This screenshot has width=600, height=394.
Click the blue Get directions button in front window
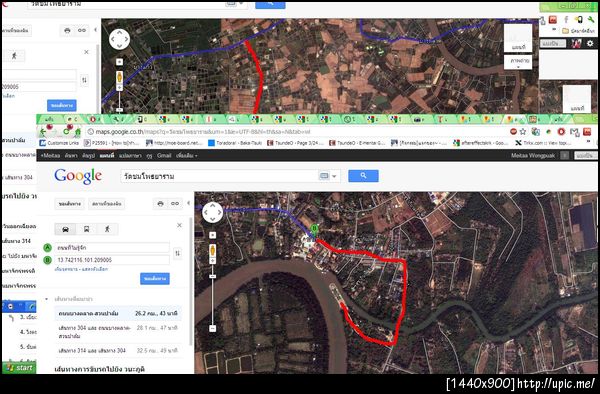pyautogui.click(x=155, y=279)
